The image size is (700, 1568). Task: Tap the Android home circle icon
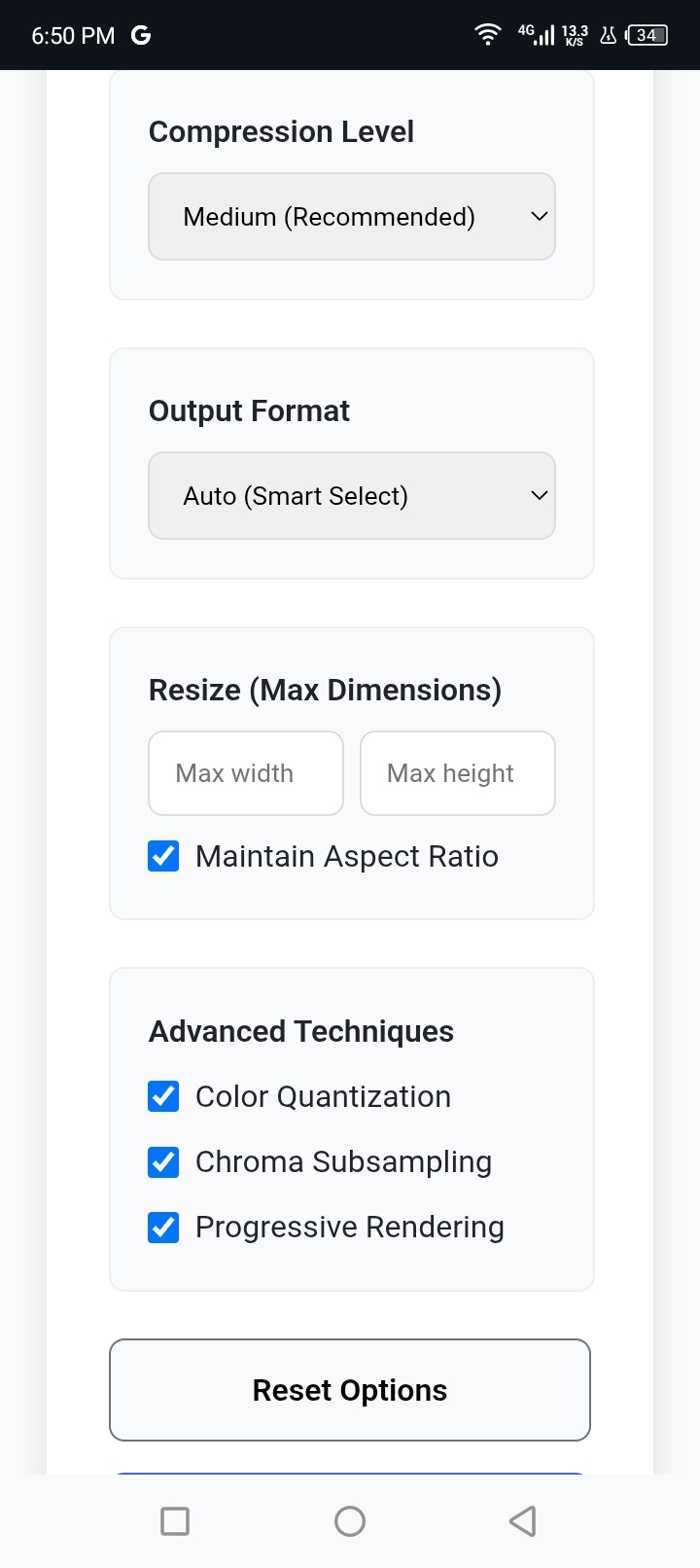coord(350,1520)
